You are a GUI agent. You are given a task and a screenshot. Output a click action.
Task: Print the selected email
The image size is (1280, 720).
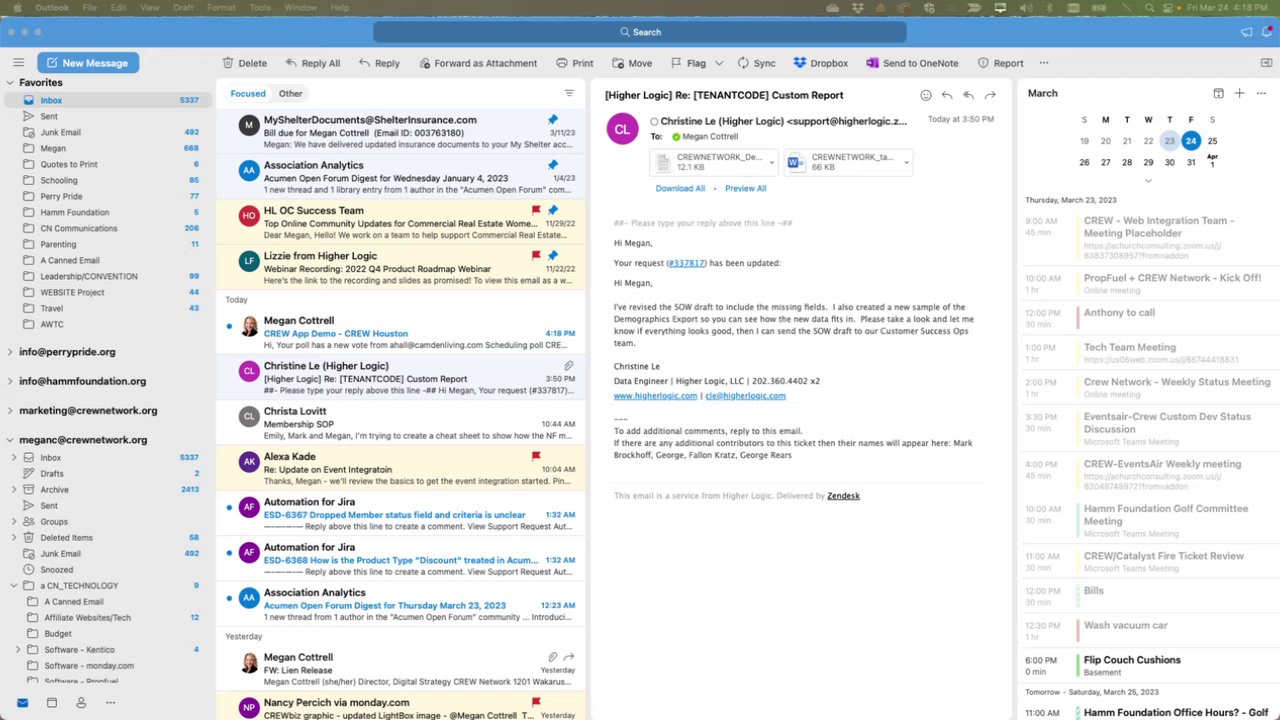pyautogui.click(x=574, y=63)
